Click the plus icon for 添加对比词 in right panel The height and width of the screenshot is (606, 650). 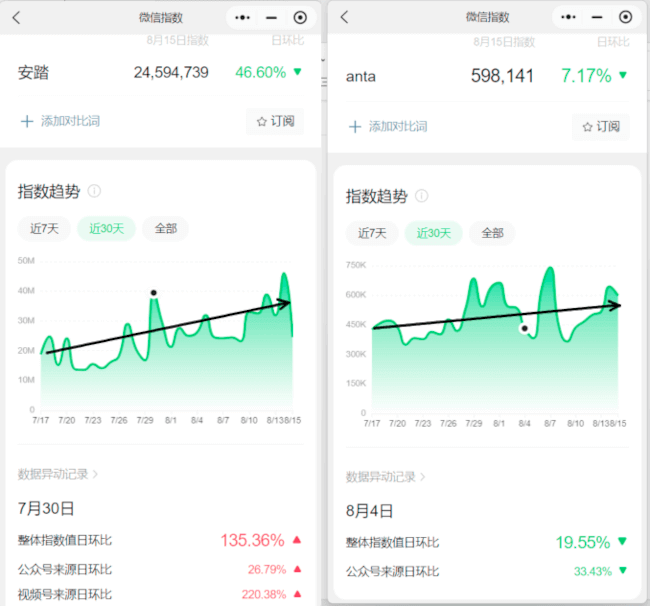[x=355, y=126]
